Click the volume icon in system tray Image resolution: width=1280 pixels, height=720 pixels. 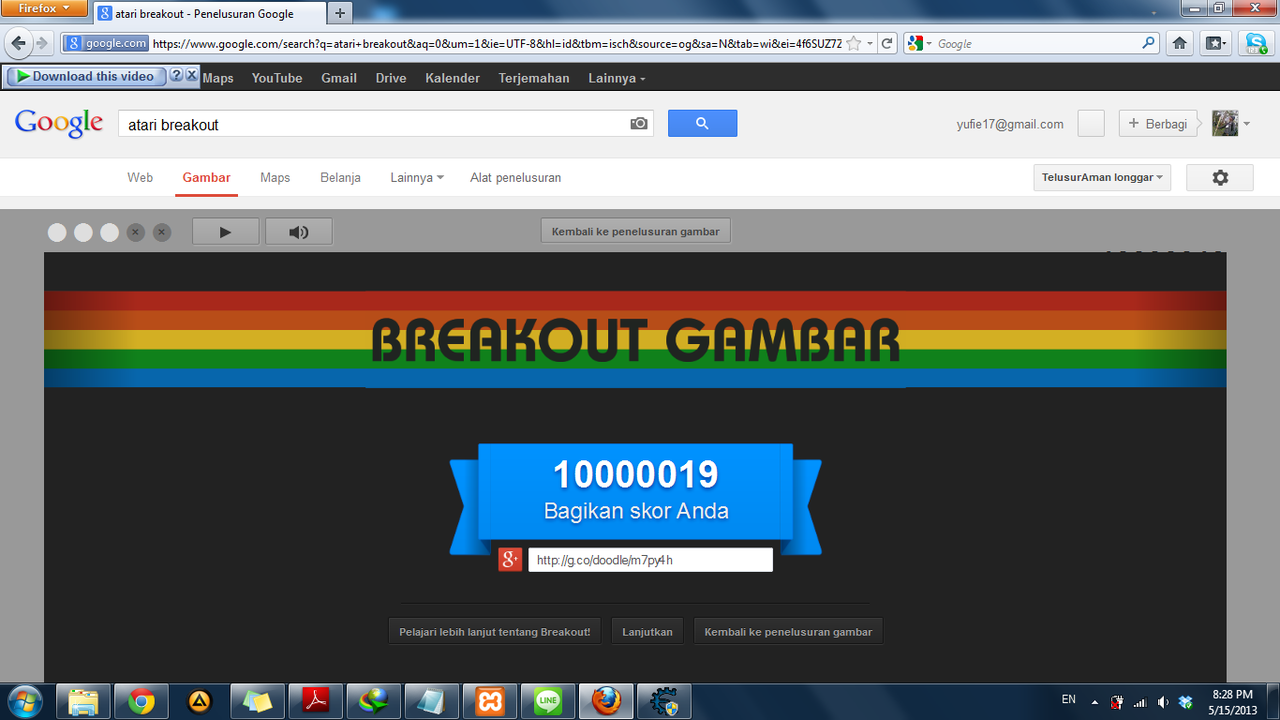coord(1162,702)
